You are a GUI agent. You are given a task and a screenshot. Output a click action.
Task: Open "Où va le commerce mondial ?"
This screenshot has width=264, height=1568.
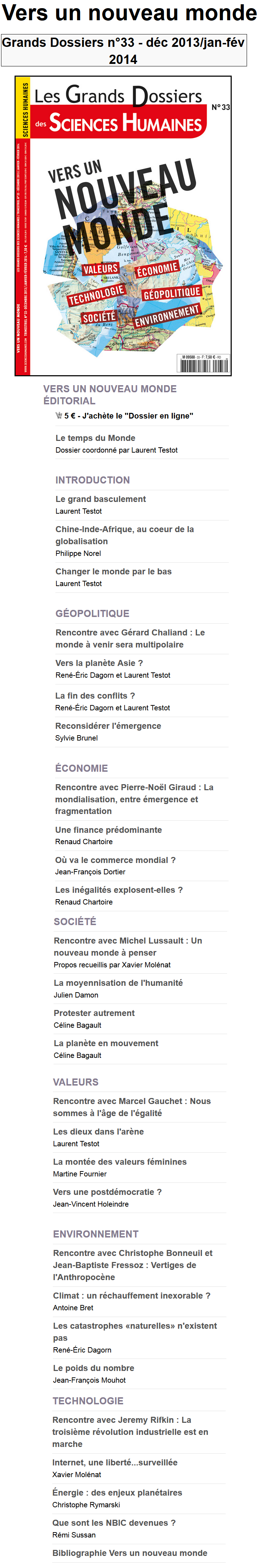(x=115, y=859)
